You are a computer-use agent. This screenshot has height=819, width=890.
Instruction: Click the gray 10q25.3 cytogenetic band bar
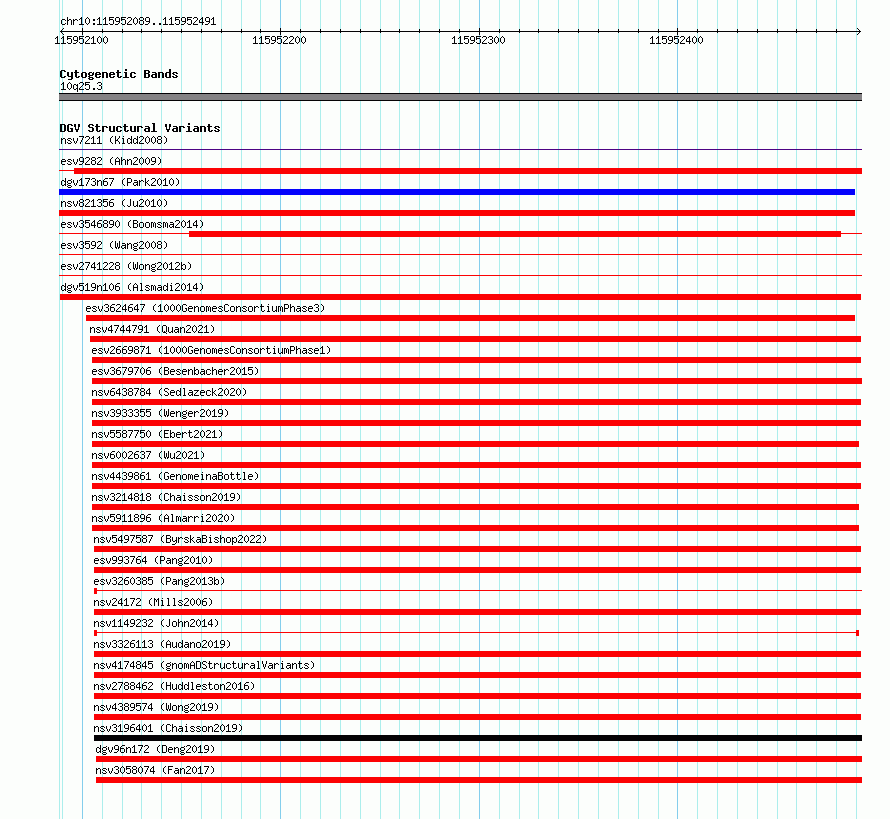coord(460,97)
